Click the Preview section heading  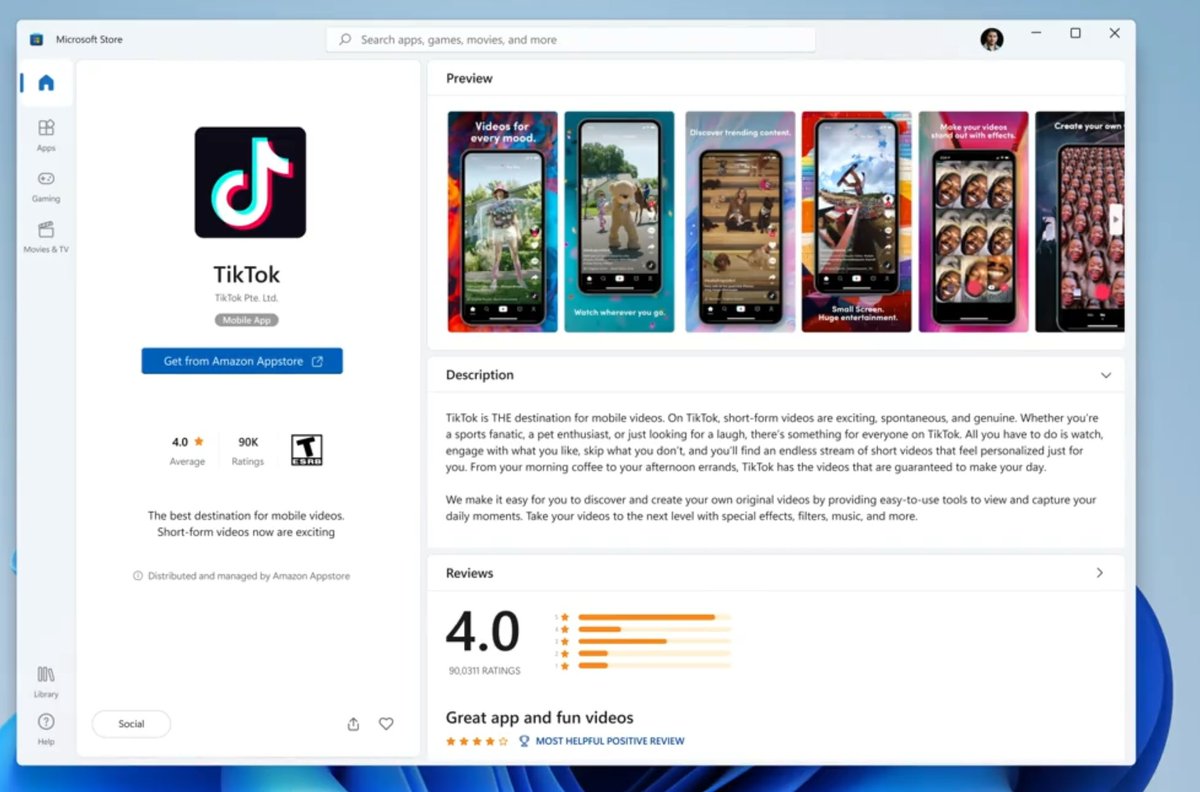469,78
